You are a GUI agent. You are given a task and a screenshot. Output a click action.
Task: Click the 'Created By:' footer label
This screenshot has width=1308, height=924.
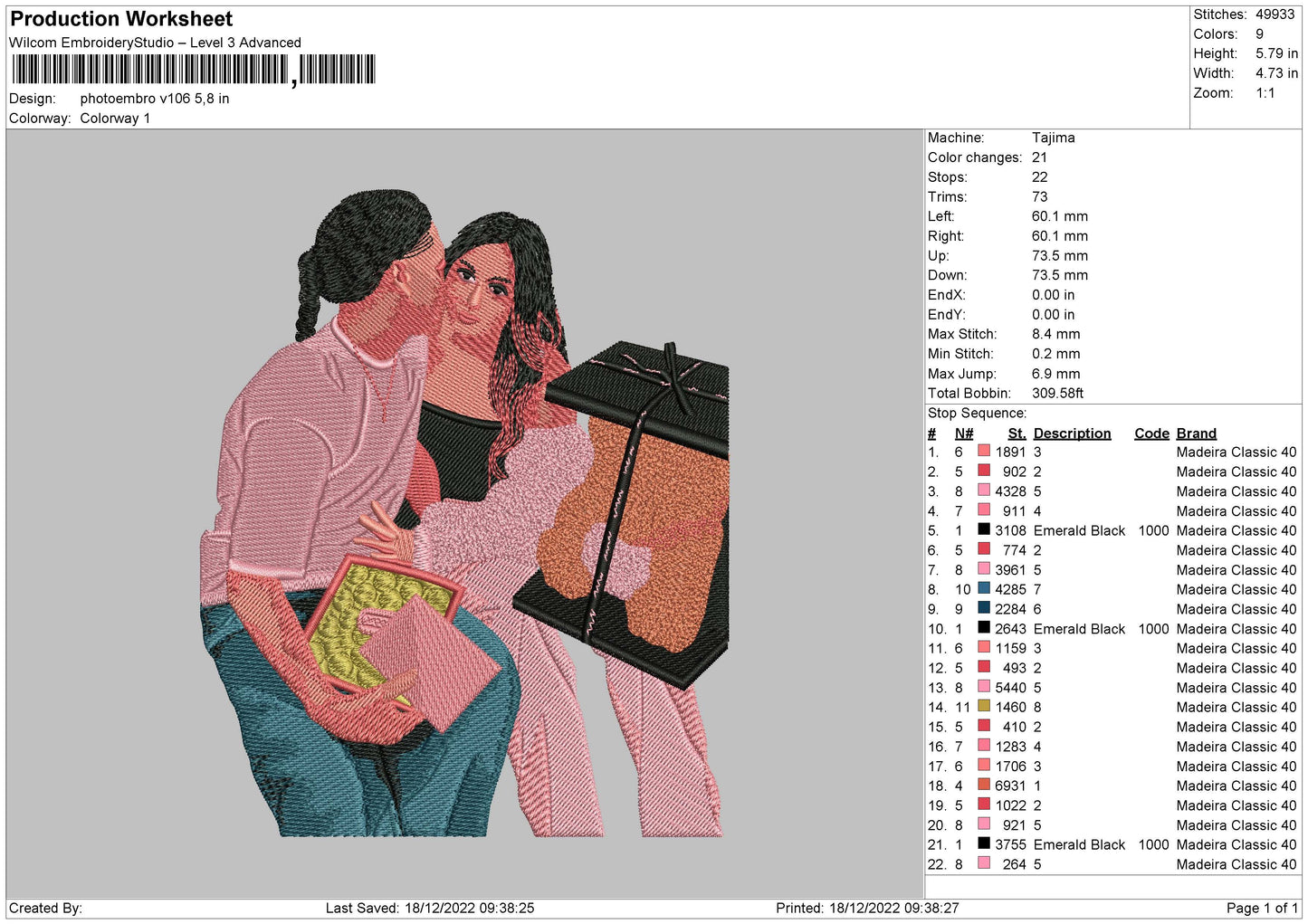click(x=45, y=908)
